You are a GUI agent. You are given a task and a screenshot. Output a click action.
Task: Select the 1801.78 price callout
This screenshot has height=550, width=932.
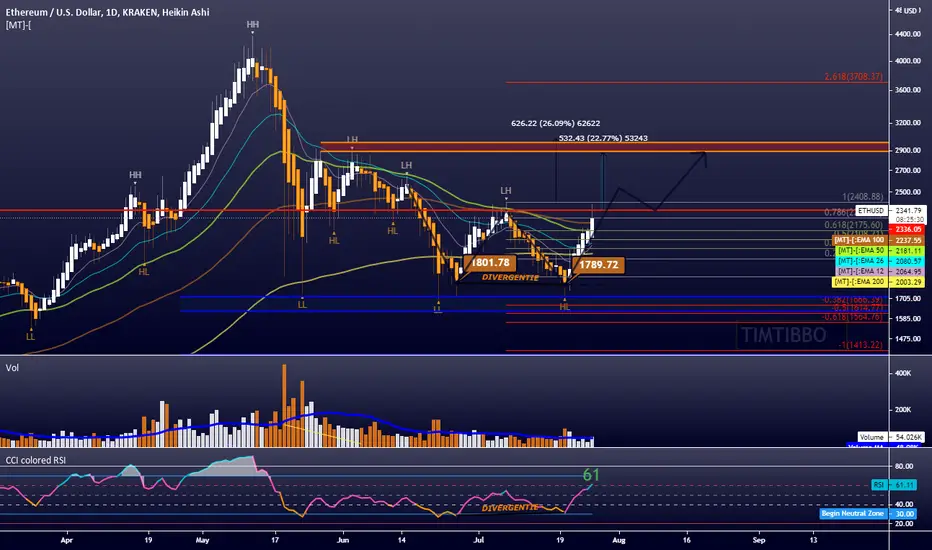coord(490,262)
